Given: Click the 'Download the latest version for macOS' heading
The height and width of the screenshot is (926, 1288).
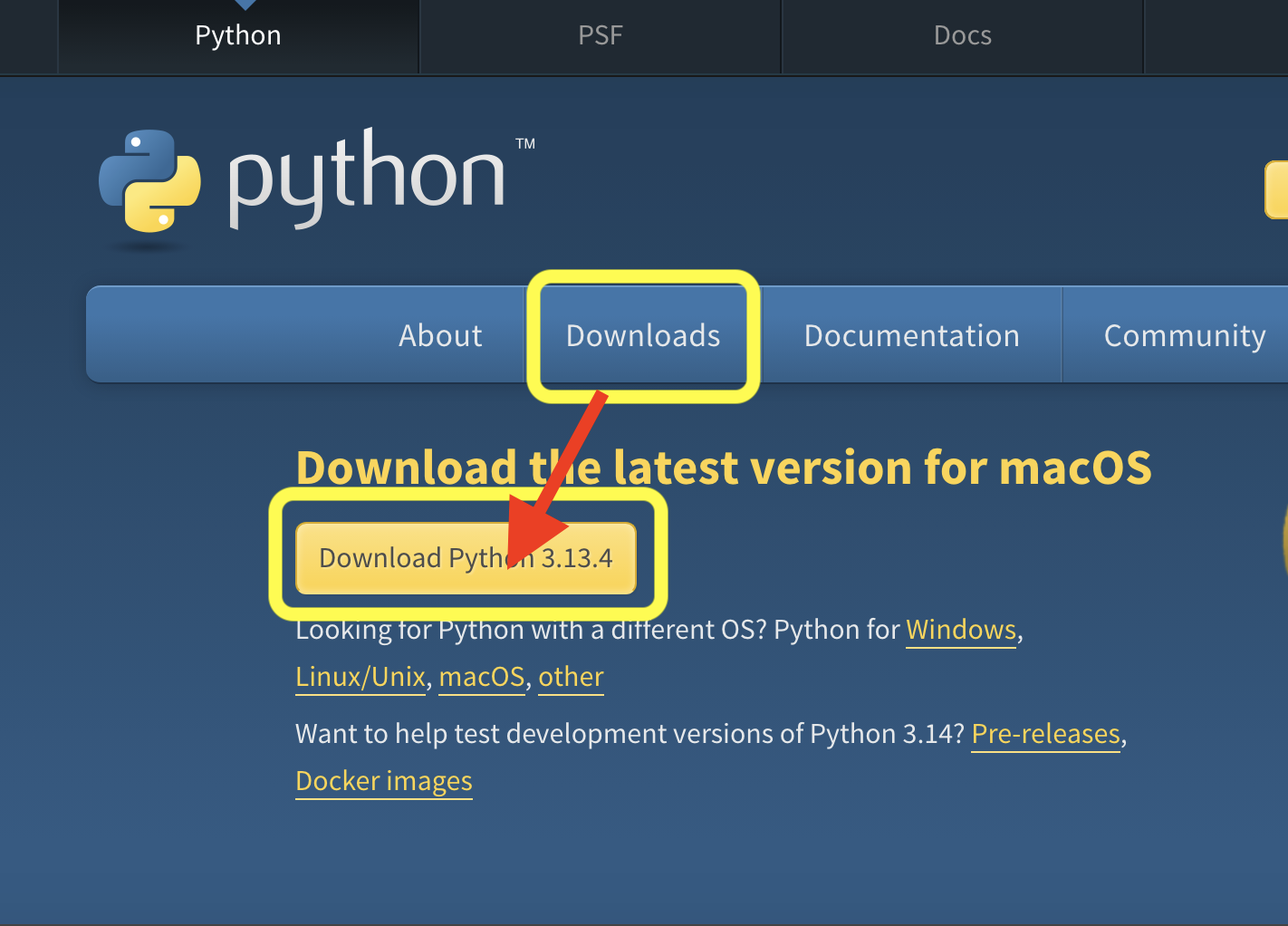Looking at the screenshot, I should [724, 468].
